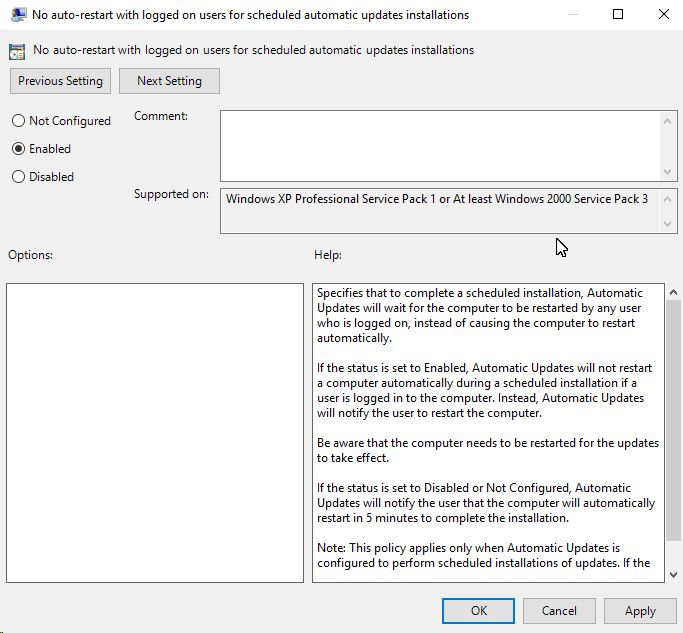Click the 'Note: This policy applies' paragraph
This screenshot has height=633, width=683.
(x=484, y=555)
